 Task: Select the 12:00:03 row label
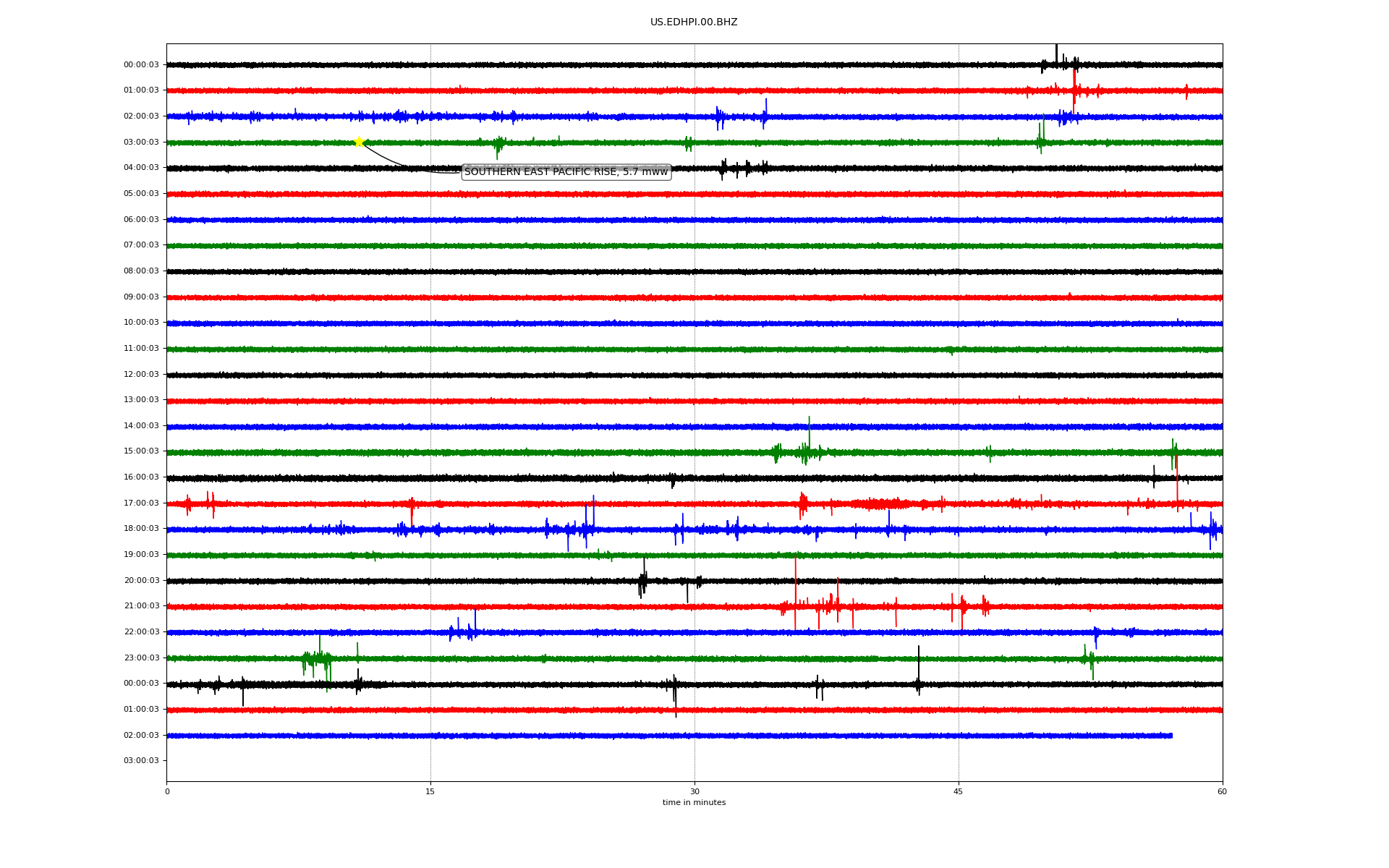tap(141, 375)
